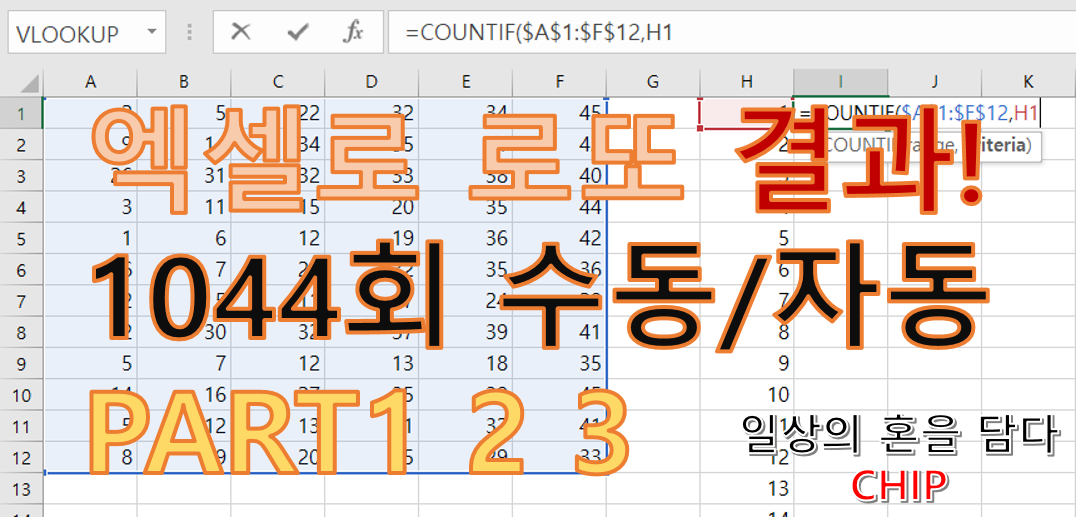The height and width of the screenshot is (518, 1076).
Task: Click cell C9 containing 12
Action: 278,364
